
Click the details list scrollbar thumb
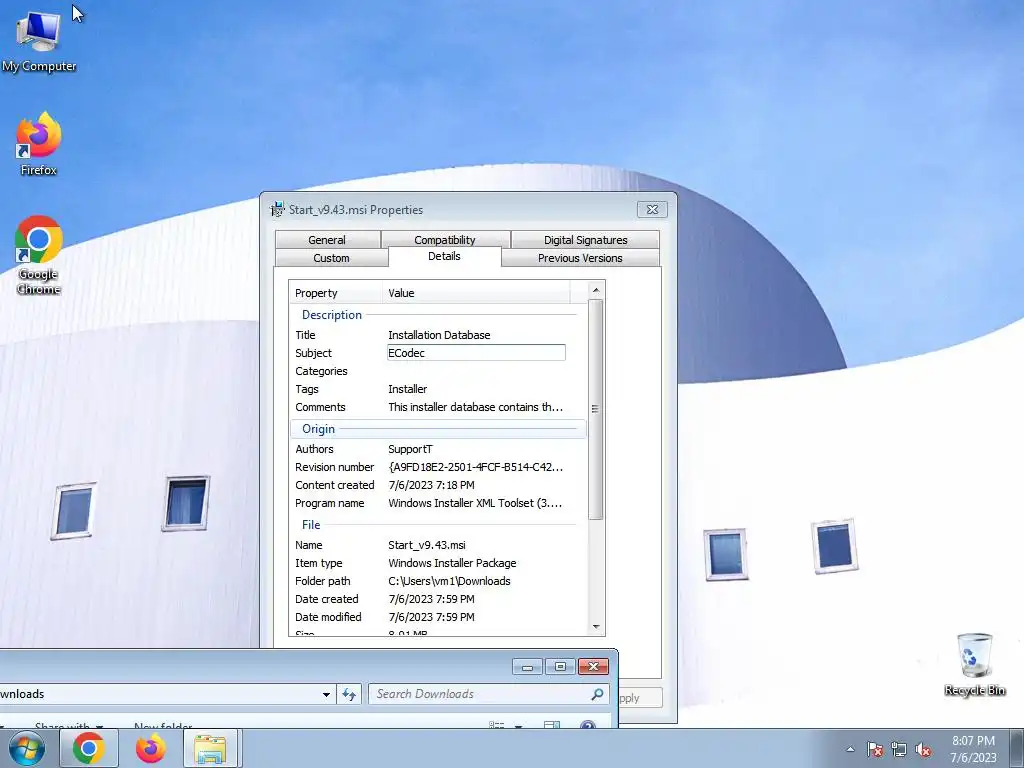point(596,409)
